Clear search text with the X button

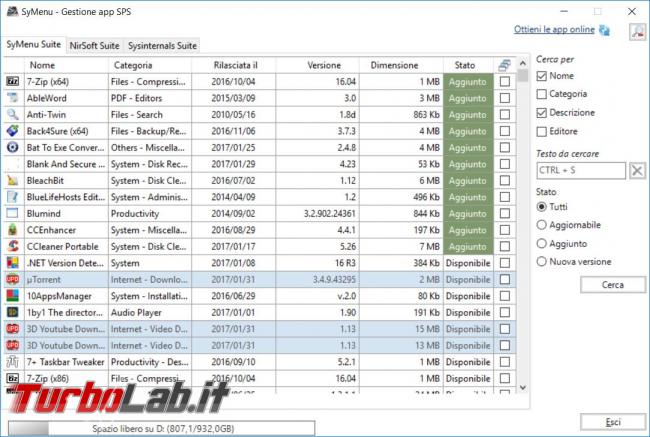tap(638, 170)
